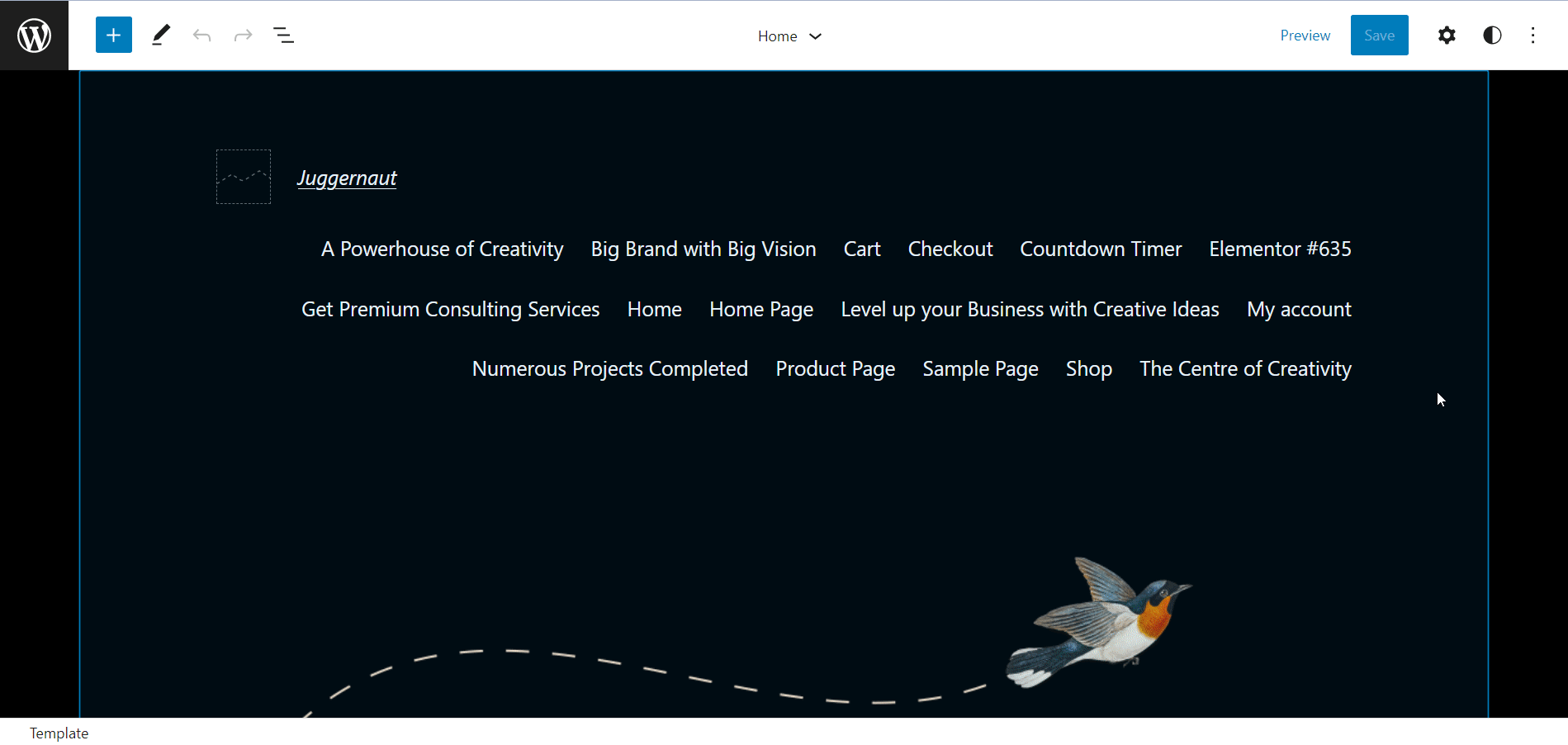Screen dimensions: 1568x745
Task: Open the Settings gear panel
Action: pos(1447,36)
